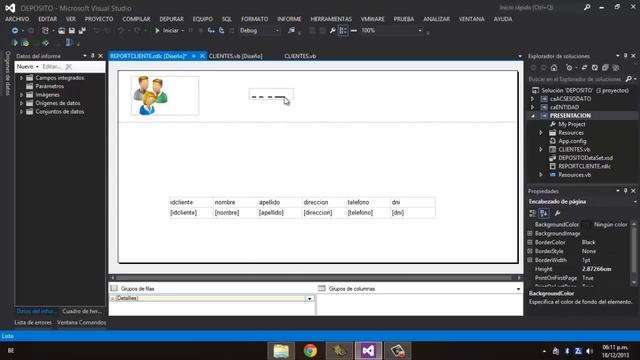Expand Orígenes de datos tree node

coord(22,103)
